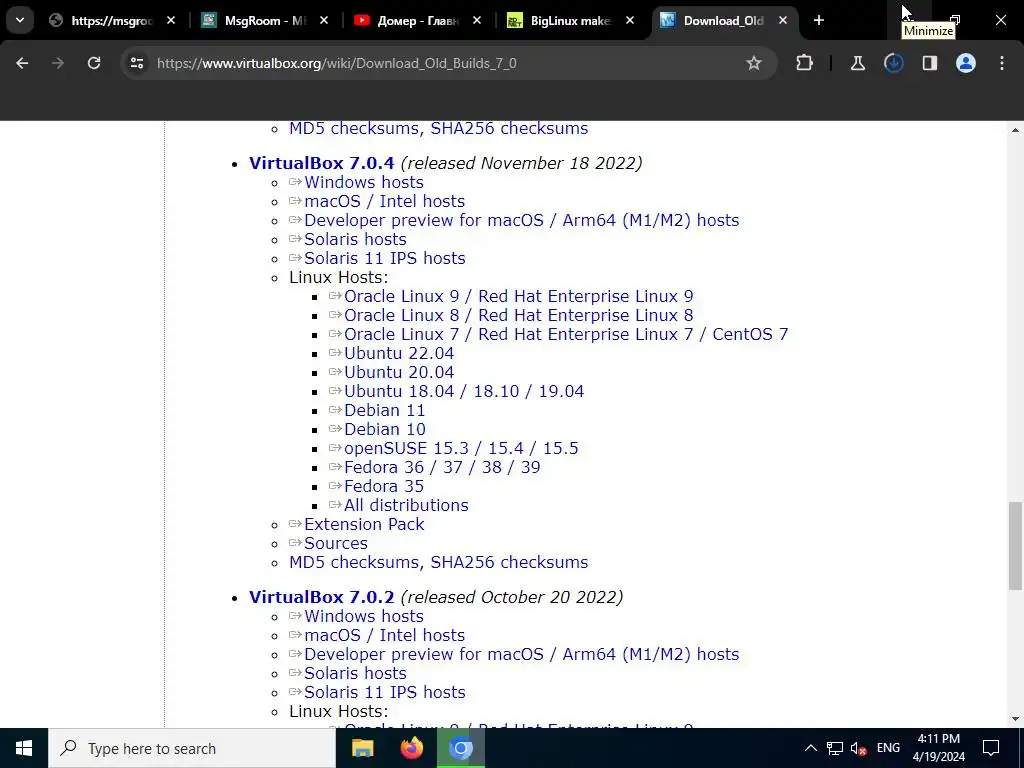Open 7.0.4 Developer preview for macOS Arm64
The width and height of the screenshot is (1024, 768).
coord(521,220)
